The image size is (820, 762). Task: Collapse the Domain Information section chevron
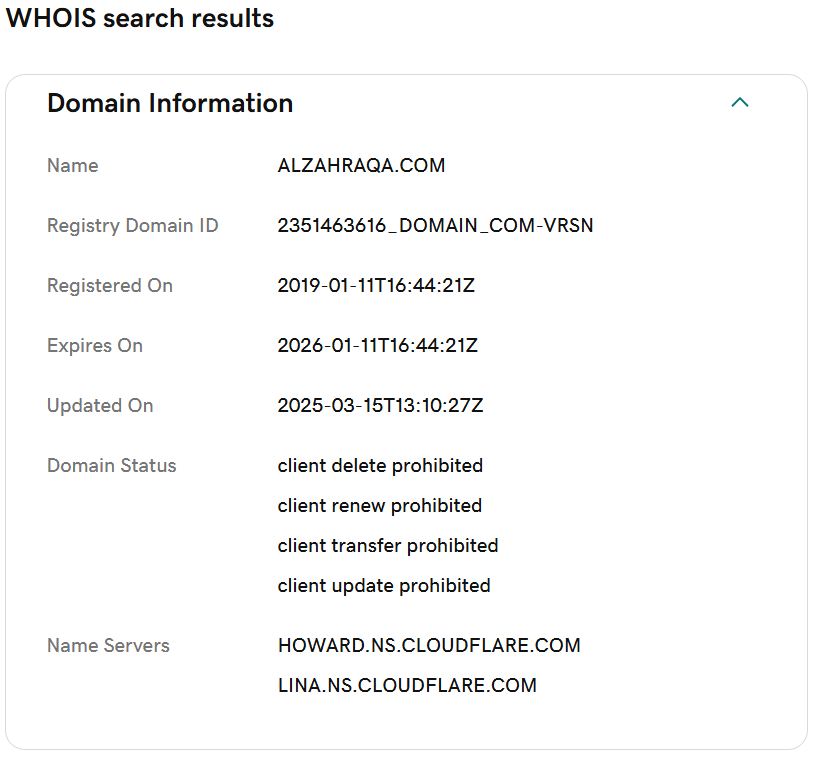tap(739, 103)
